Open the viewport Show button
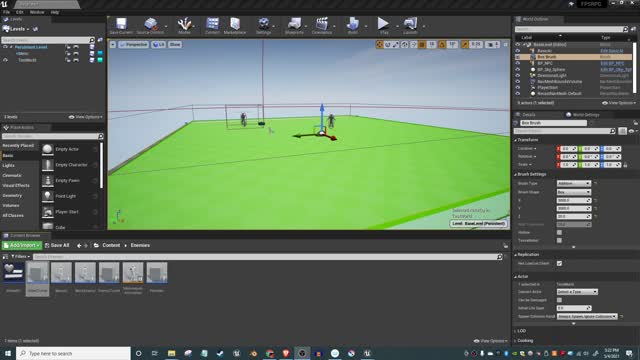Screen dimensions: 640x360 pos(175,44)
